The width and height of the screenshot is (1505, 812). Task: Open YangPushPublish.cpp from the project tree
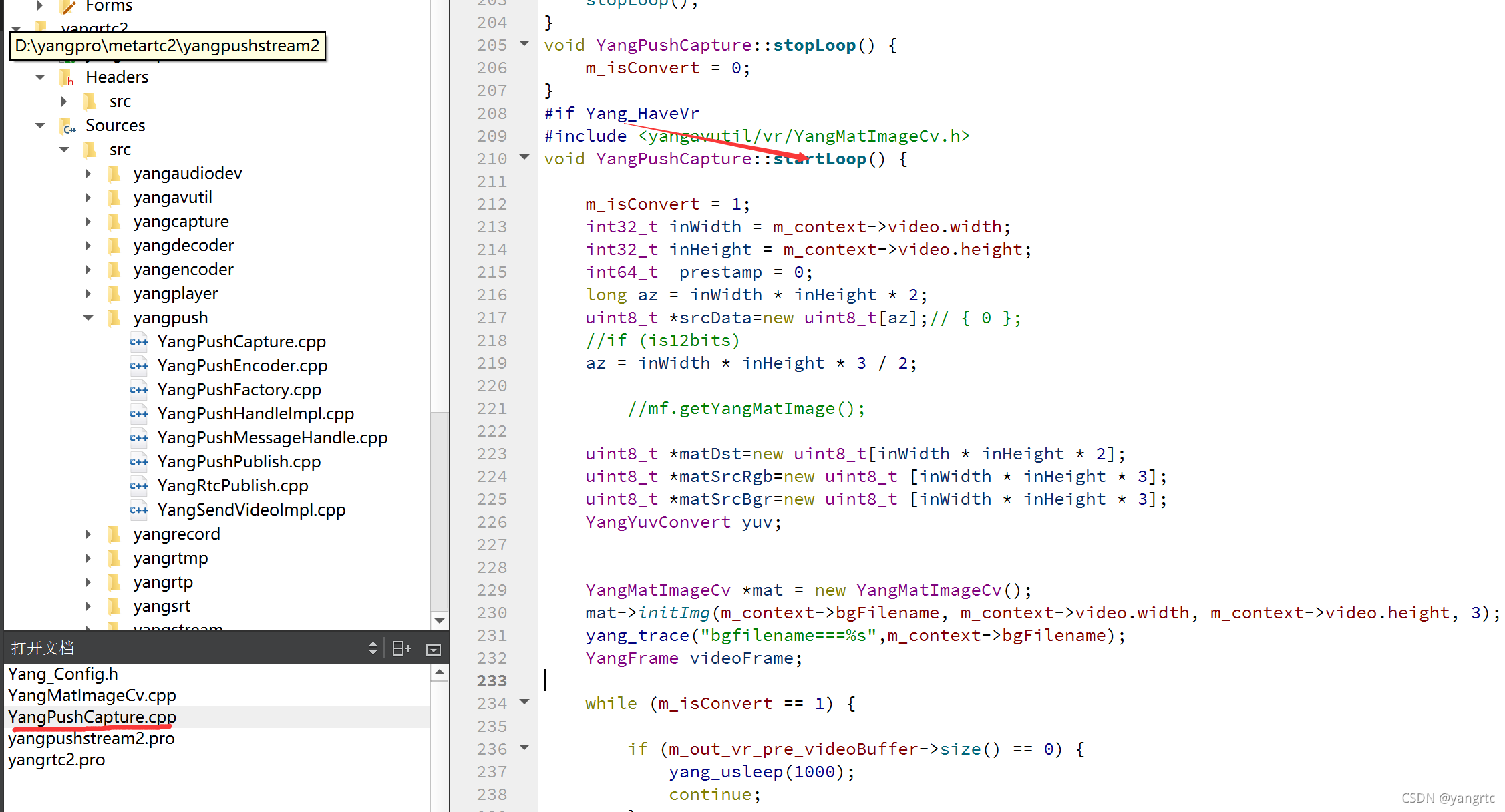pyautogui.click(x=238, y=462)
